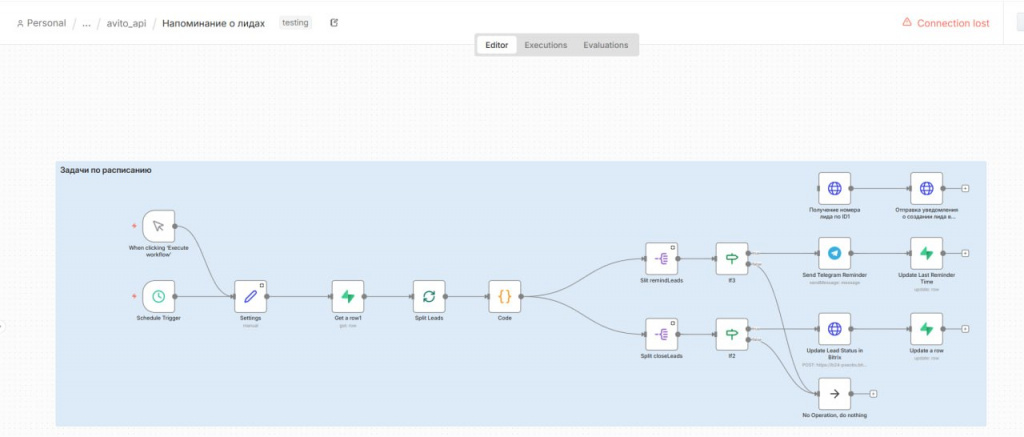
Task: Click the manual 'Execute workflow' trigger node
Action: click(158, 226)
